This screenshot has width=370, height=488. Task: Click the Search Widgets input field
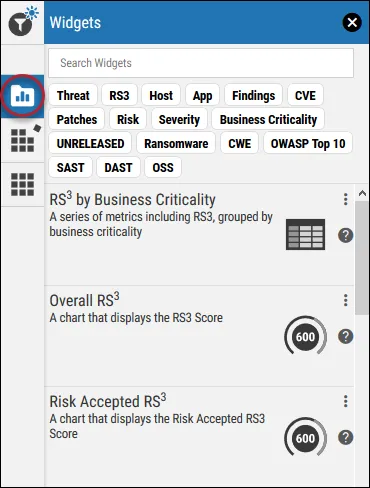201,63
